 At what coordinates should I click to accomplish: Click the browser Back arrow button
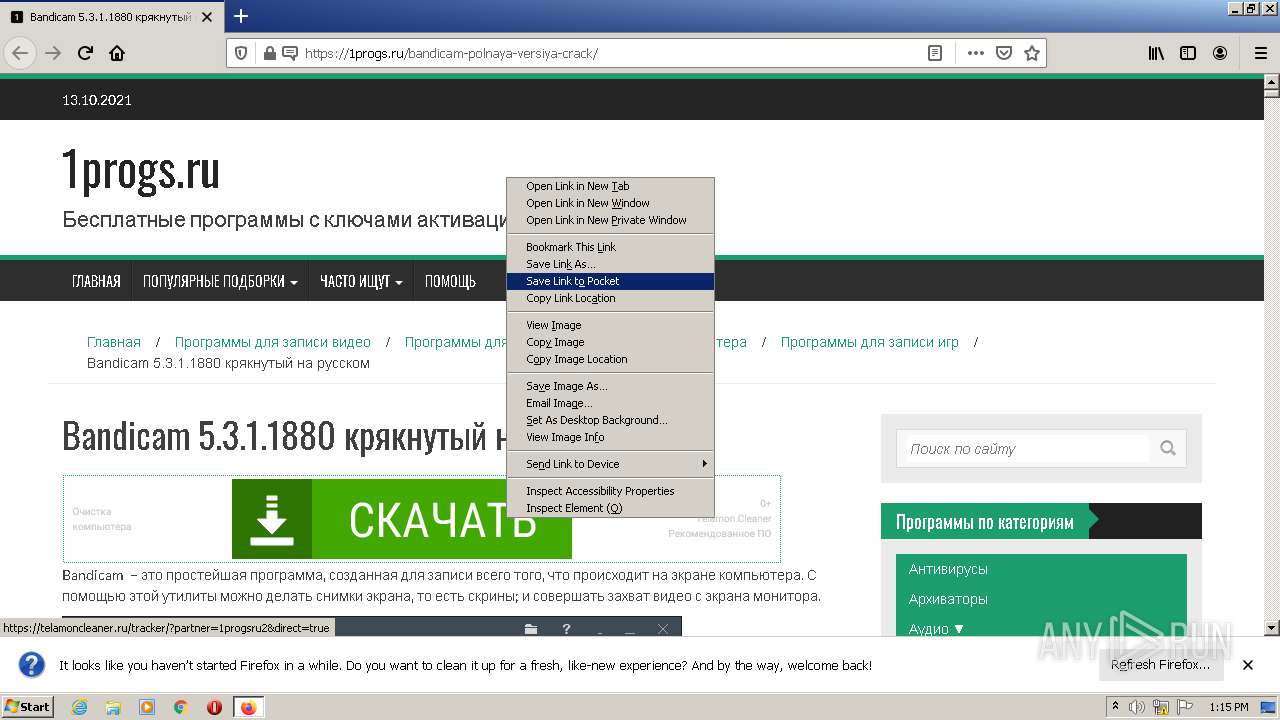click(x=20, y=53)
